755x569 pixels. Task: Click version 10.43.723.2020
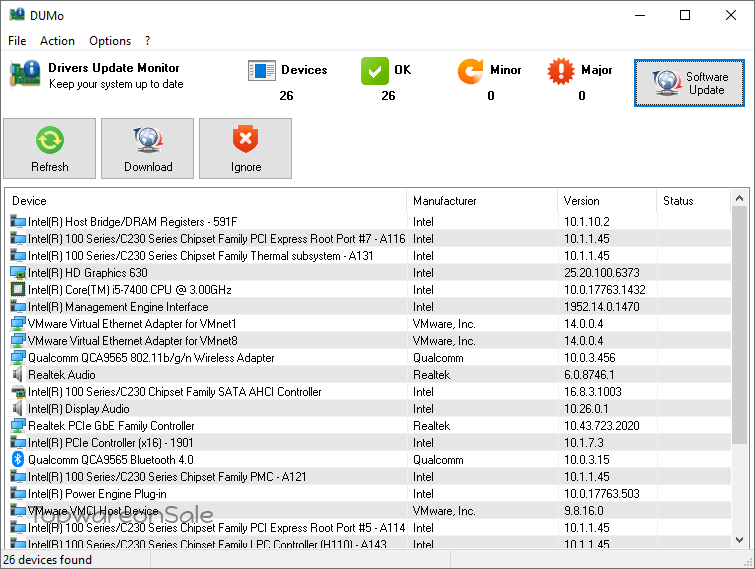pos(602,426)
